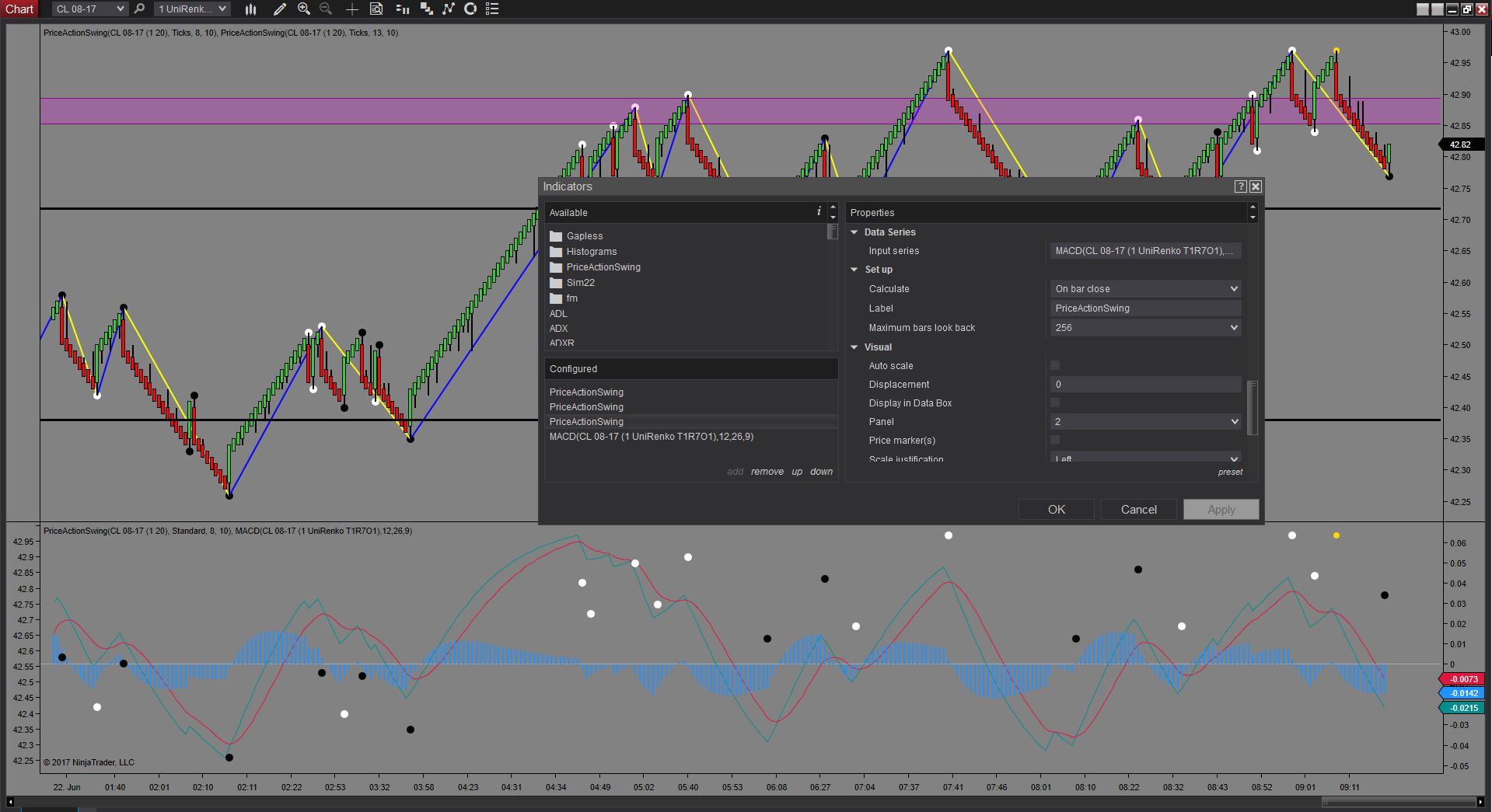Click the zoom out magnifier icon
Viewport: 1492px width, 812px height.
click(x=326, y=9)
